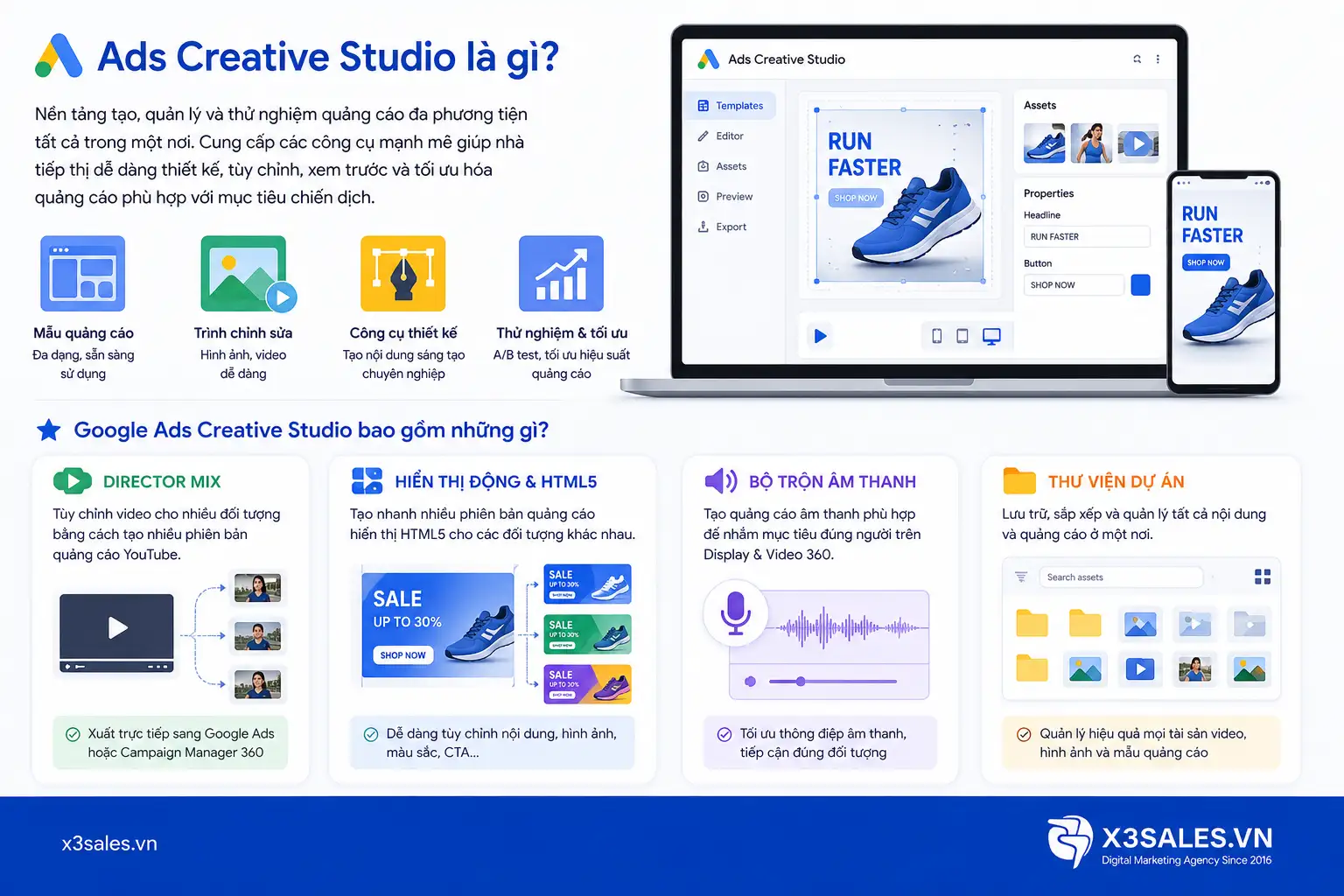Click the Google Ads logo beside the title
This screenshot has width=1344, height=896.
click(x=59, y=56)
